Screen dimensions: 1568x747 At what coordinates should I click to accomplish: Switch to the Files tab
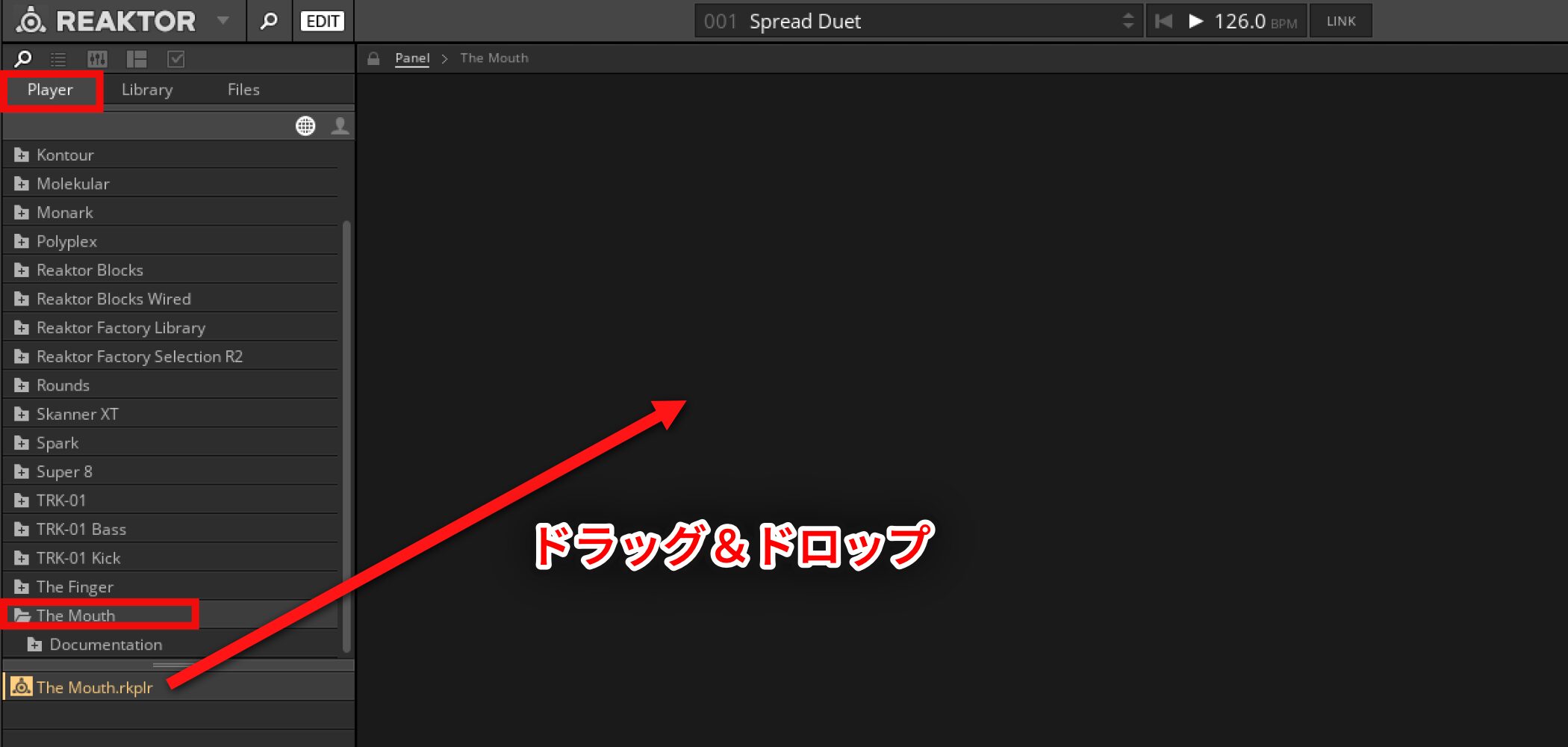(243, 90)
